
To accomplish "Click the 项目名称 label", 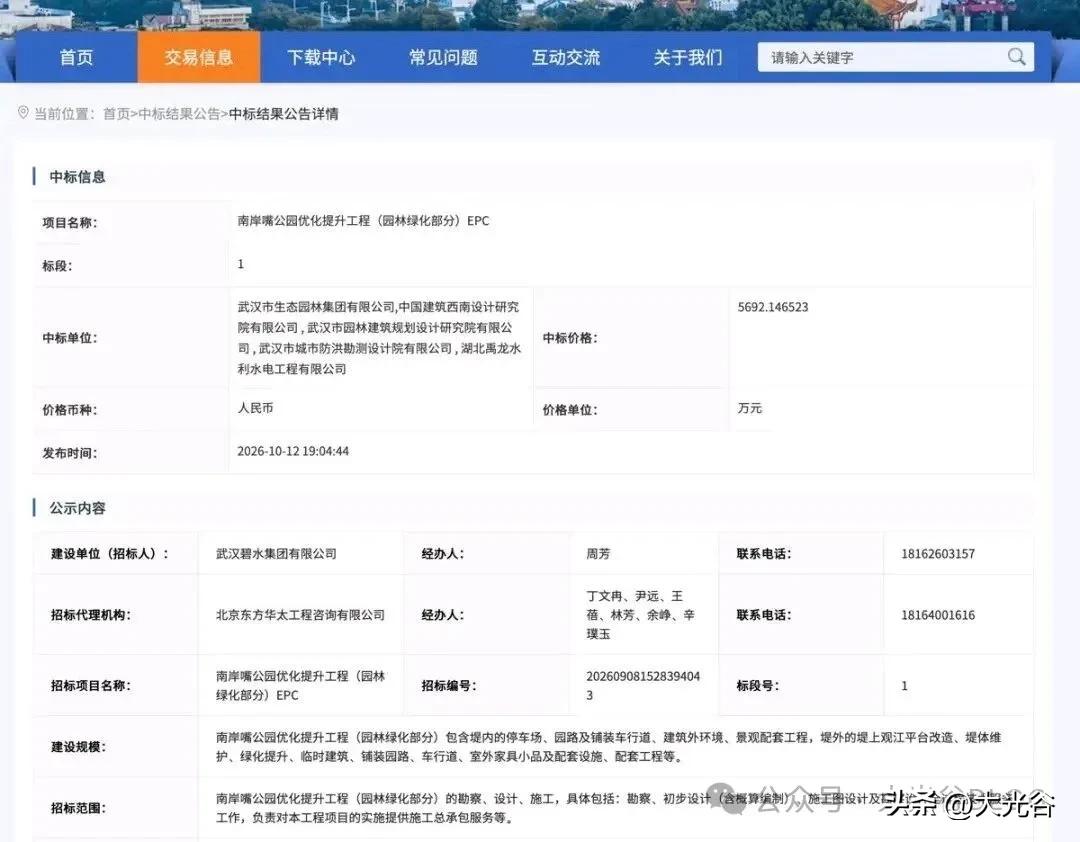I will pos(70,223).
